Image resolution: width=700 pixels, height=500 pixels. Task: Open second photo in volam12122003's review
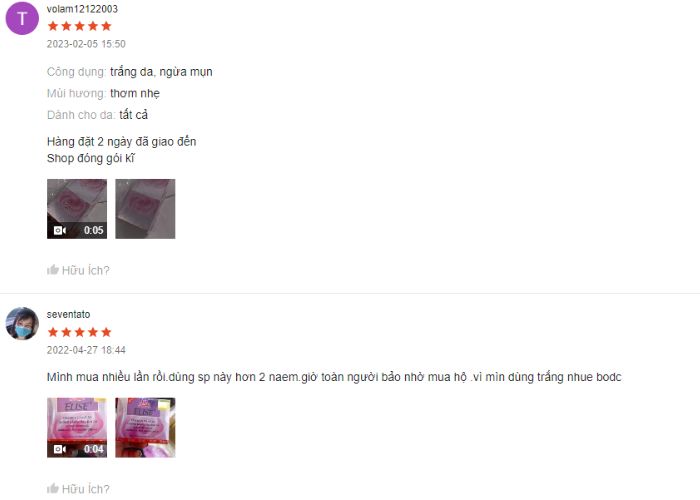(x=145, y=209)
